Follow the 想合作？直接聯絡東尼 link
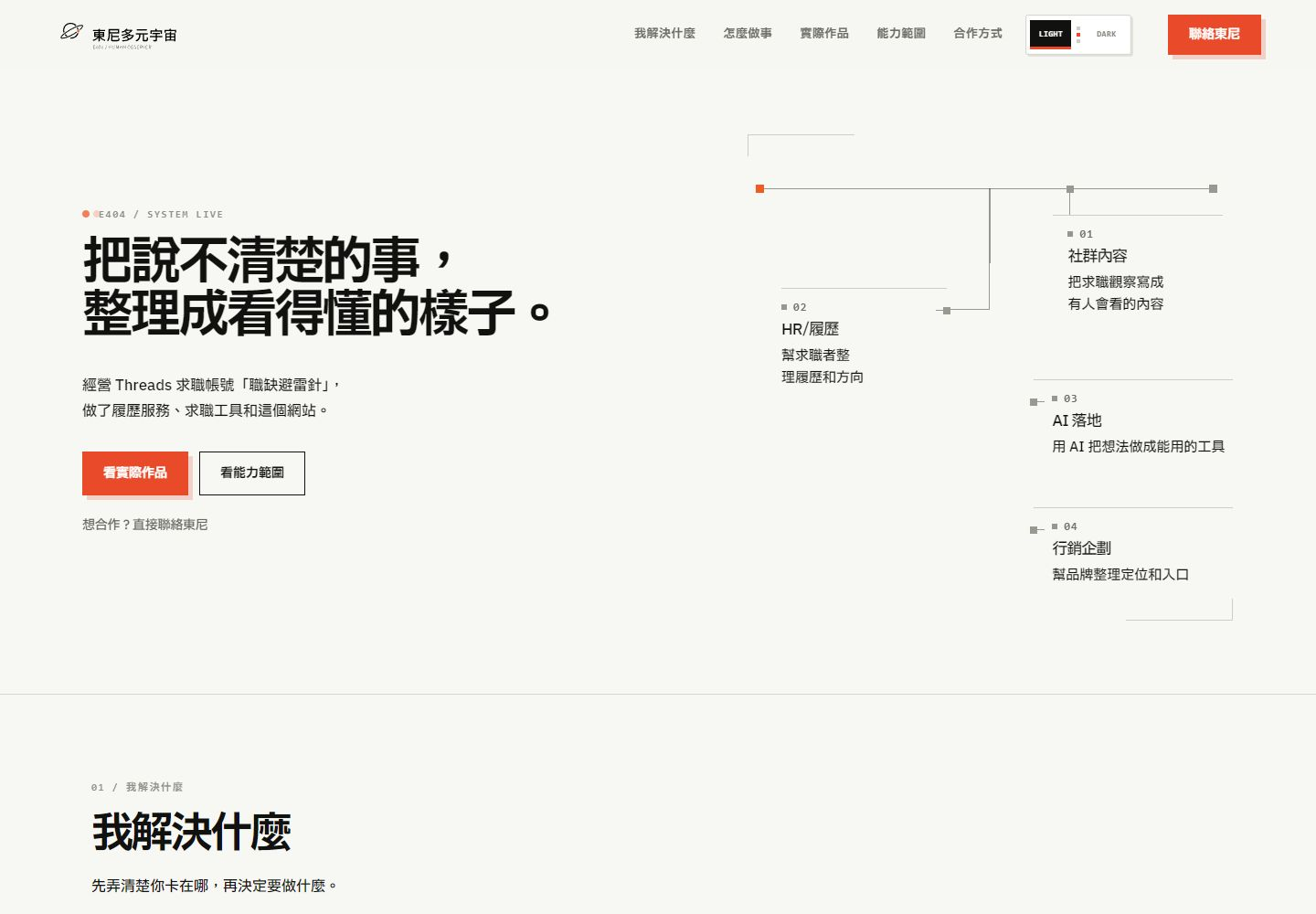1316x914 pixels. point(145,525)
